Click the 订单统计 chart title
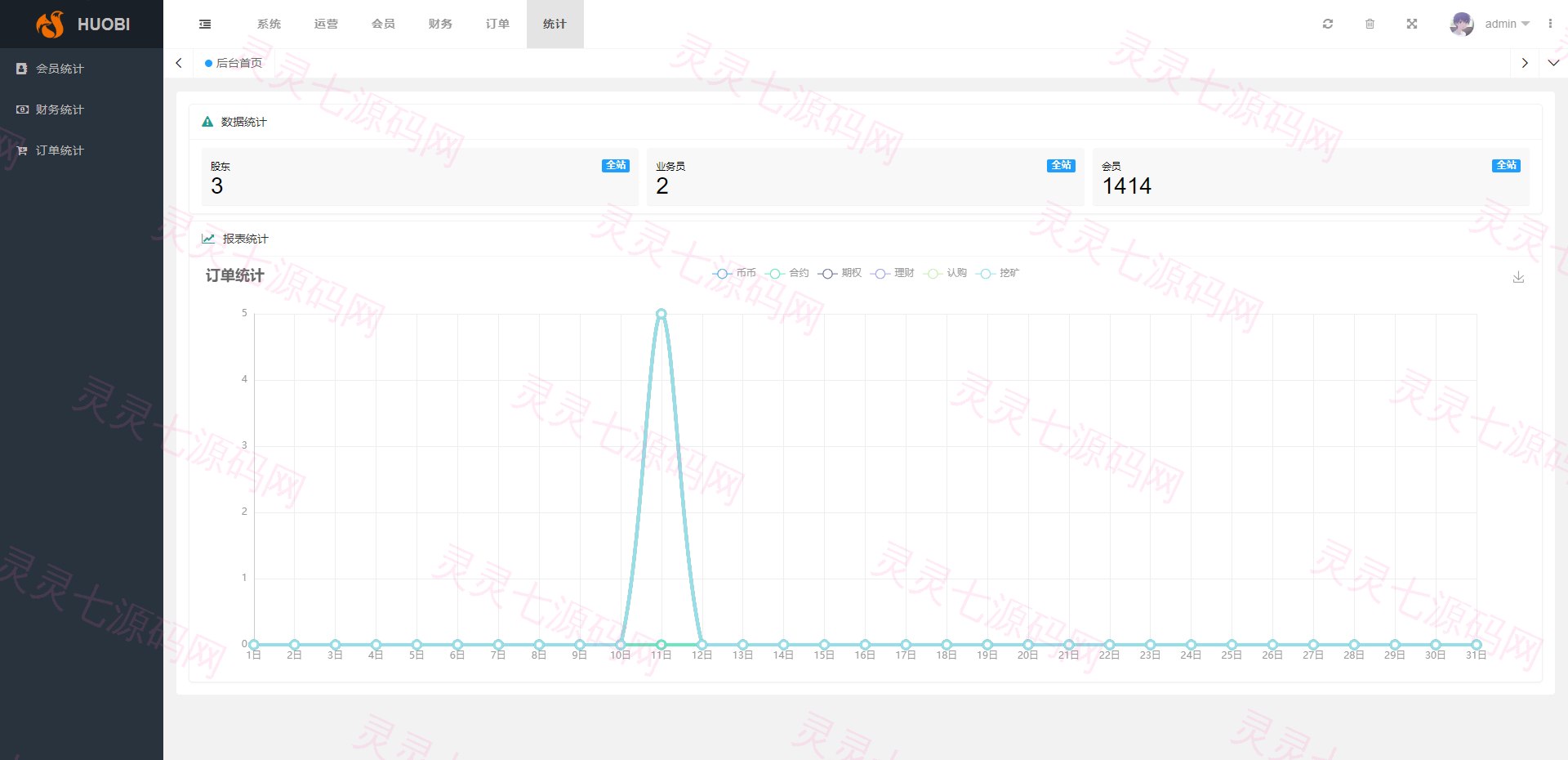Screen dimensions: 1568x760 [234, 275]
